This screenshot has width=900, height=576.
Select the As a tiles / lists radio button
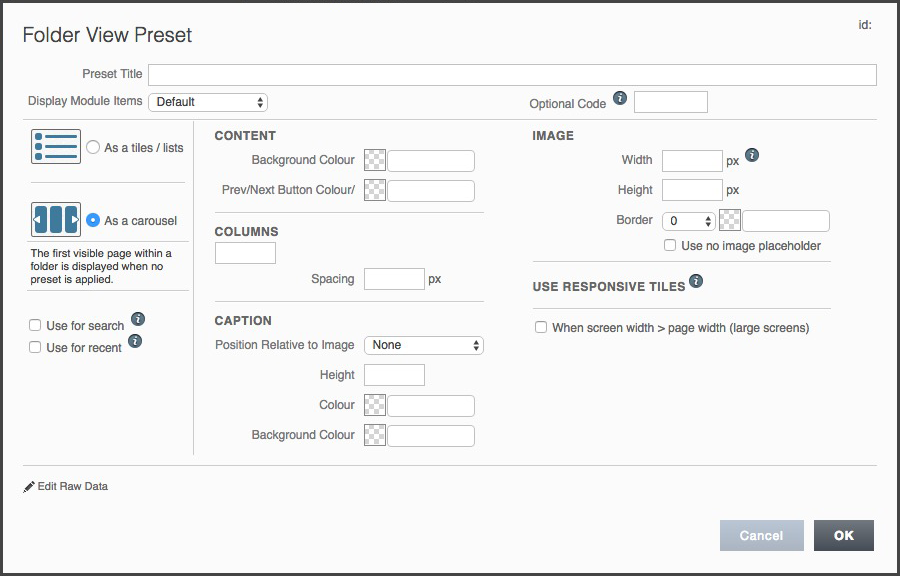pos(93,147)
